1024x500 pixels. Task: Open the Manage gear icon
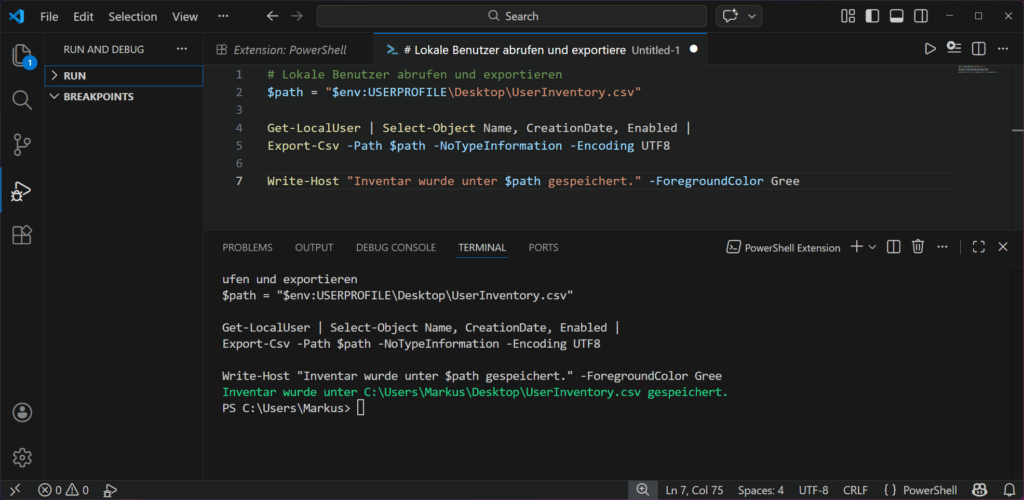[22, 456]
